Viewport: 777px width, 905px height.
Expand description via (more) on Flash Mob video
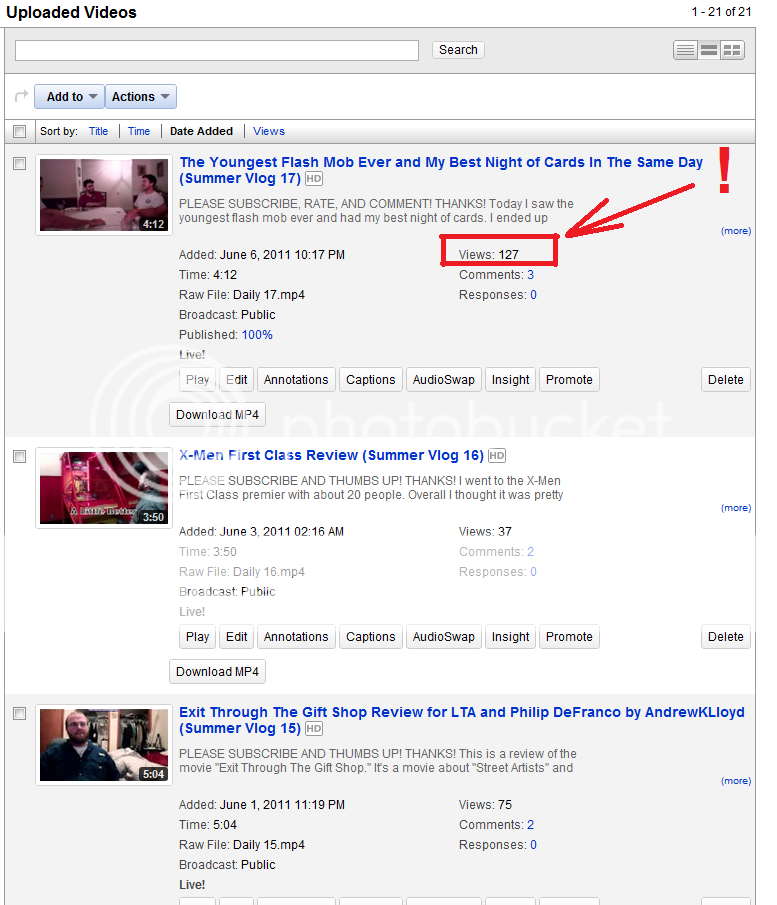coord(735,231)
